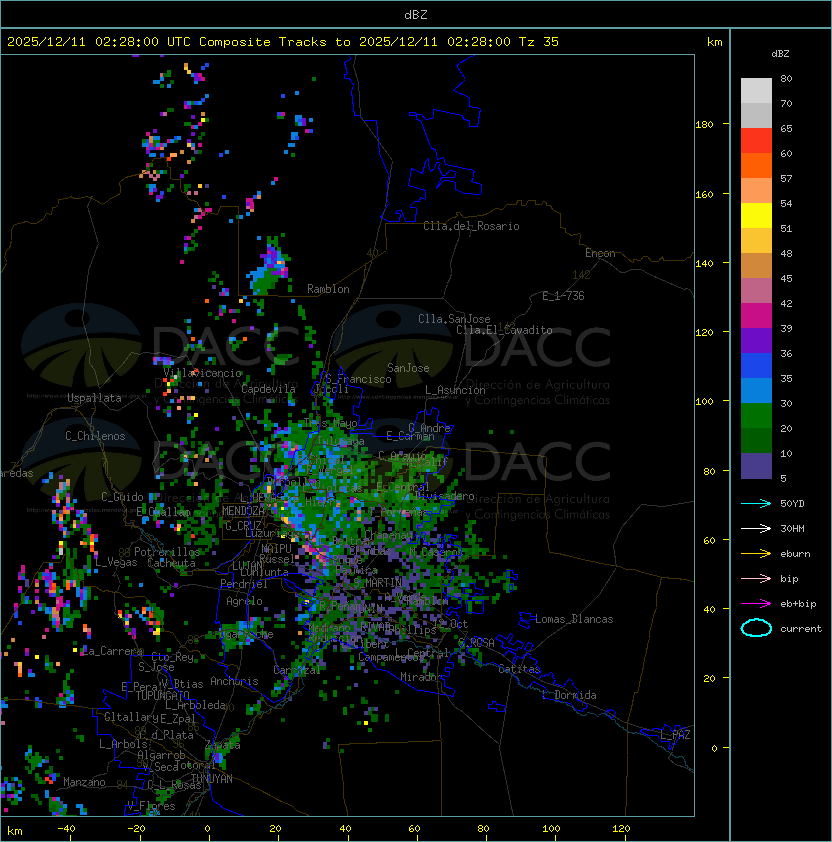
Task: Click the 'Encon' place label
Action: pyautogui.click(x=600, y=253)
